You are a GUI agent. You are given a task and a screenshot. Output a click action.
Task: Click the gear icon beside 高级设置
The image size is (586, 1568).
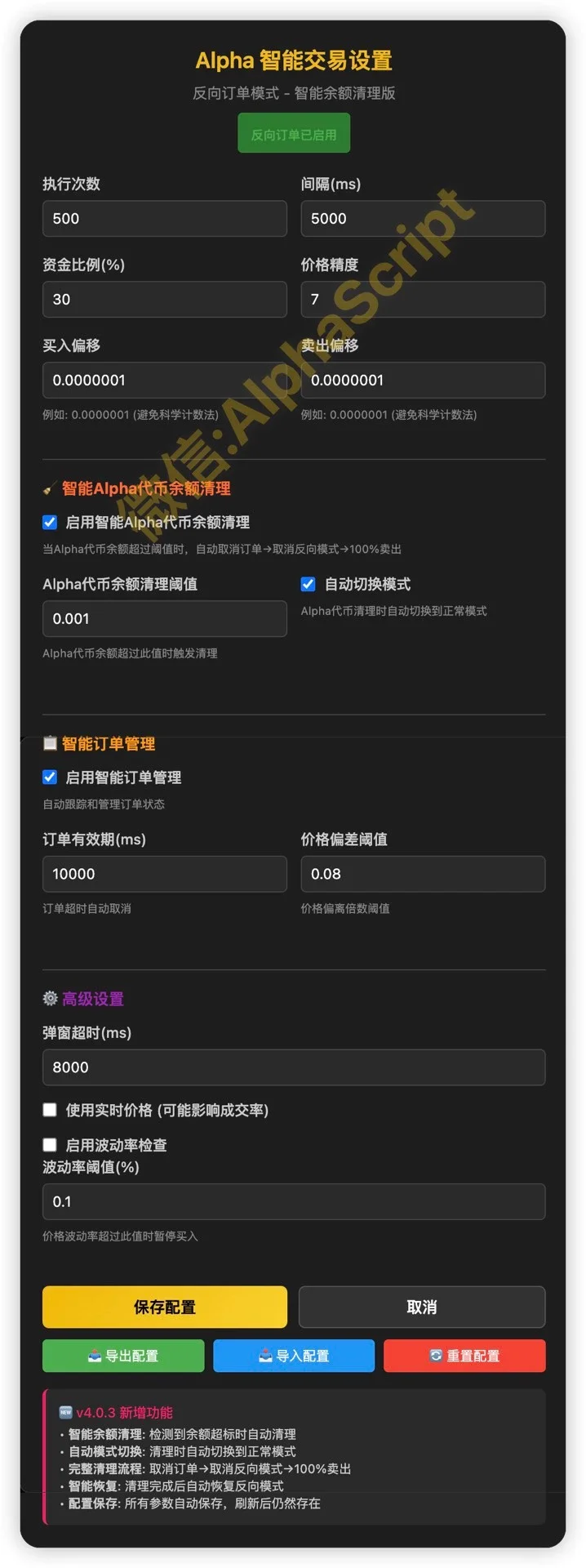[50, 998]
